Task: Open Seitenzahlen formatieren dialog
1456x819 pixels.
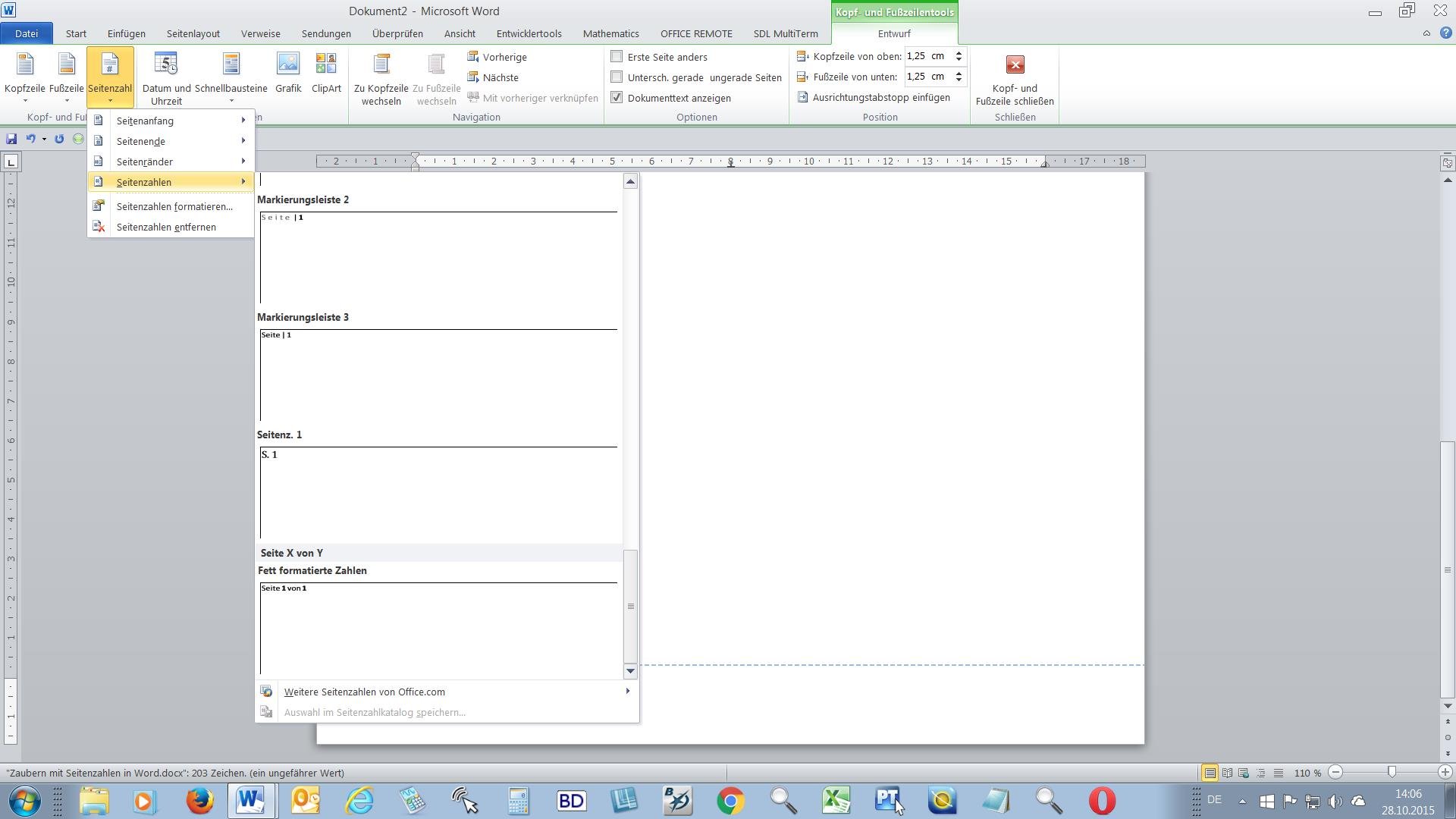Action: [171, 206]
